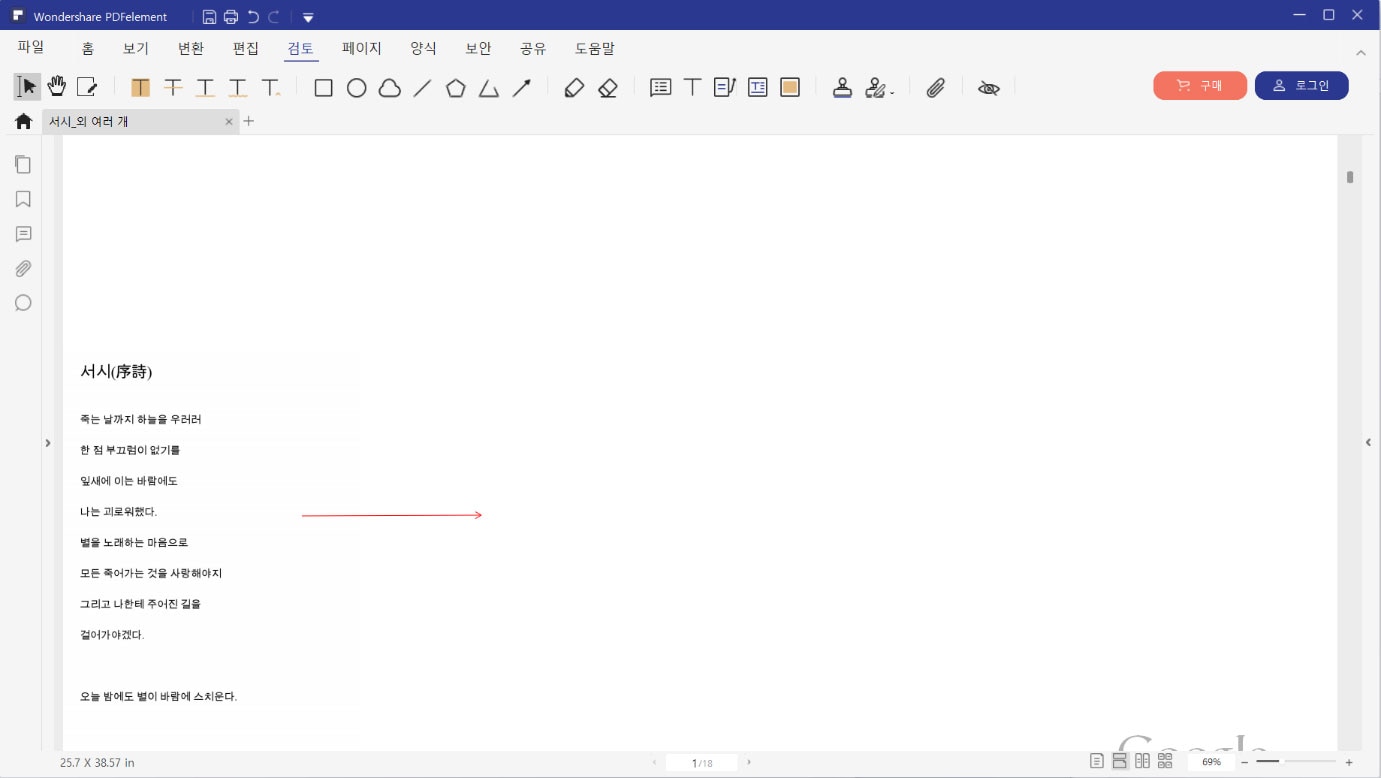Draw with the Rectangle shape tool
Screen dimensions: 1381x778
(323, 88)
